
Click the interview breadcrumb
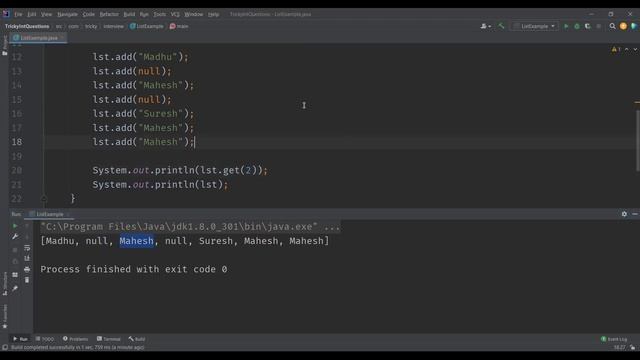click(x=113, y=26)
